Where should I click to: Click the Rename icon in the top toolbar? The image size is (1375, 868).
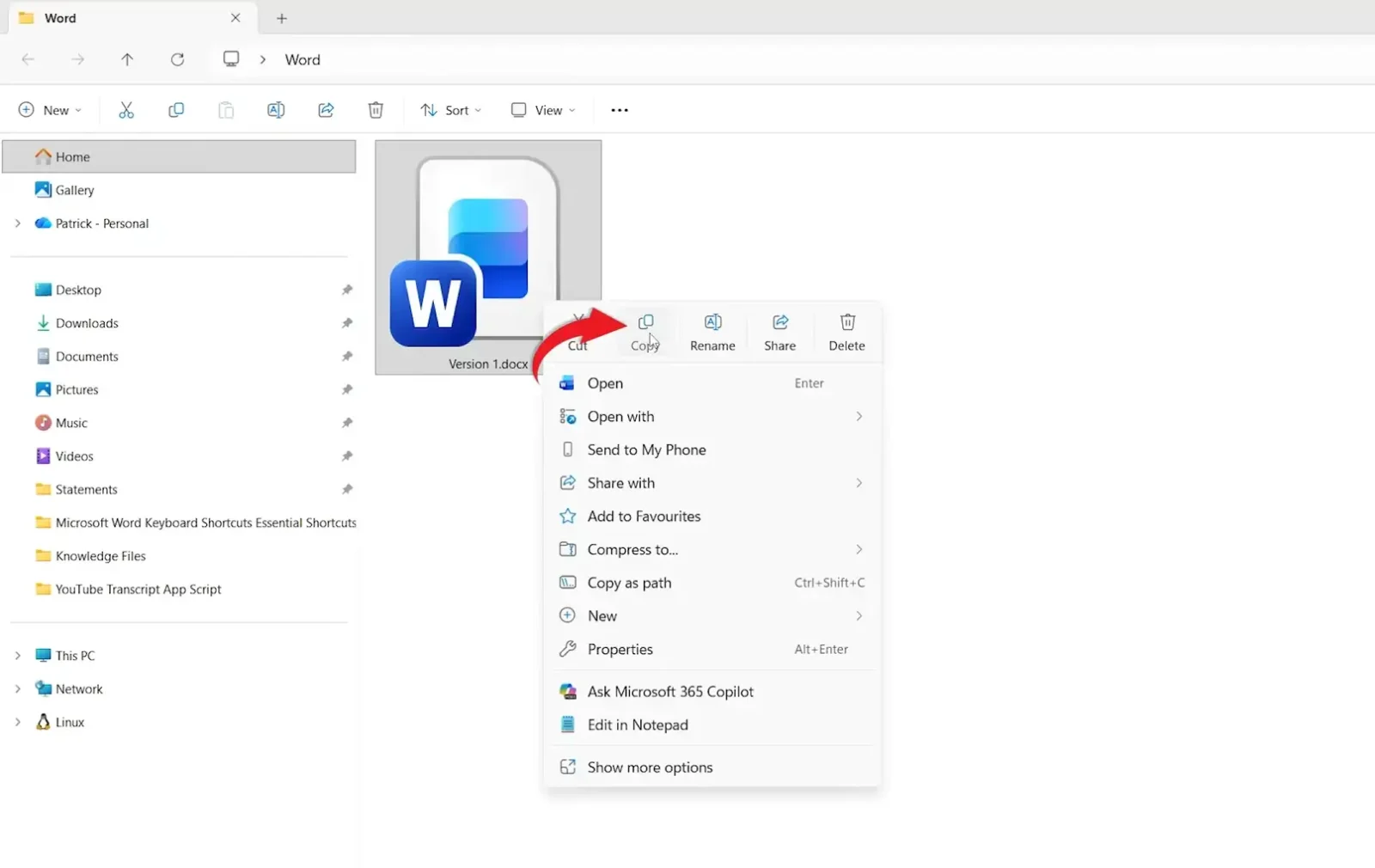[x=276, y=110]
